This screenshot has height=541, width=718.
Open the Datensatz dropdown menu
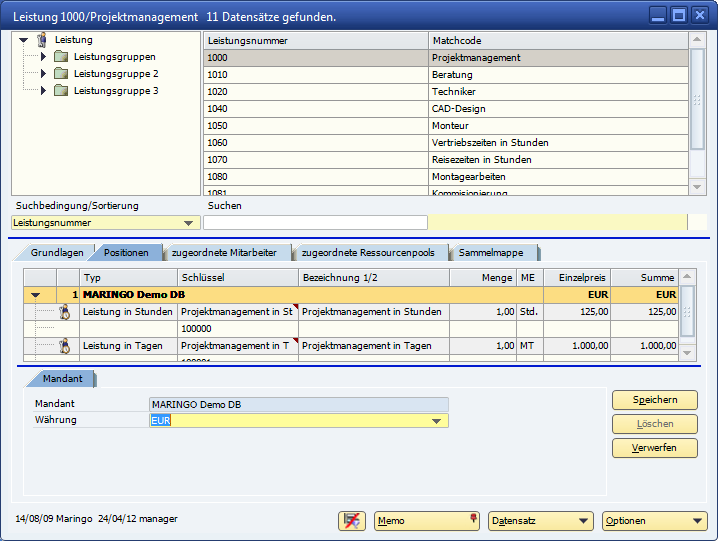[583, 521]
